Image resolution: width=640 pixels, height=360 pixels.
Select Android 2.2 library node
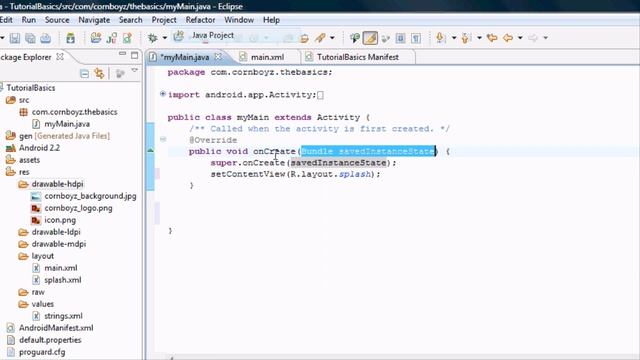39,148
